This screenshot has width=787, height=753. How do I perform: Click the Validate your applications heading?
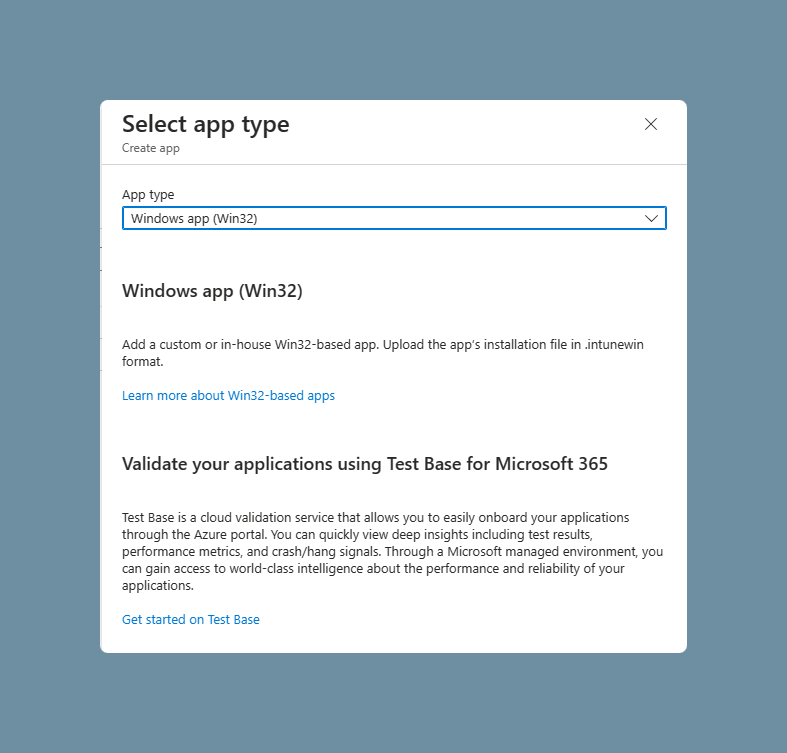click(365, 464)
